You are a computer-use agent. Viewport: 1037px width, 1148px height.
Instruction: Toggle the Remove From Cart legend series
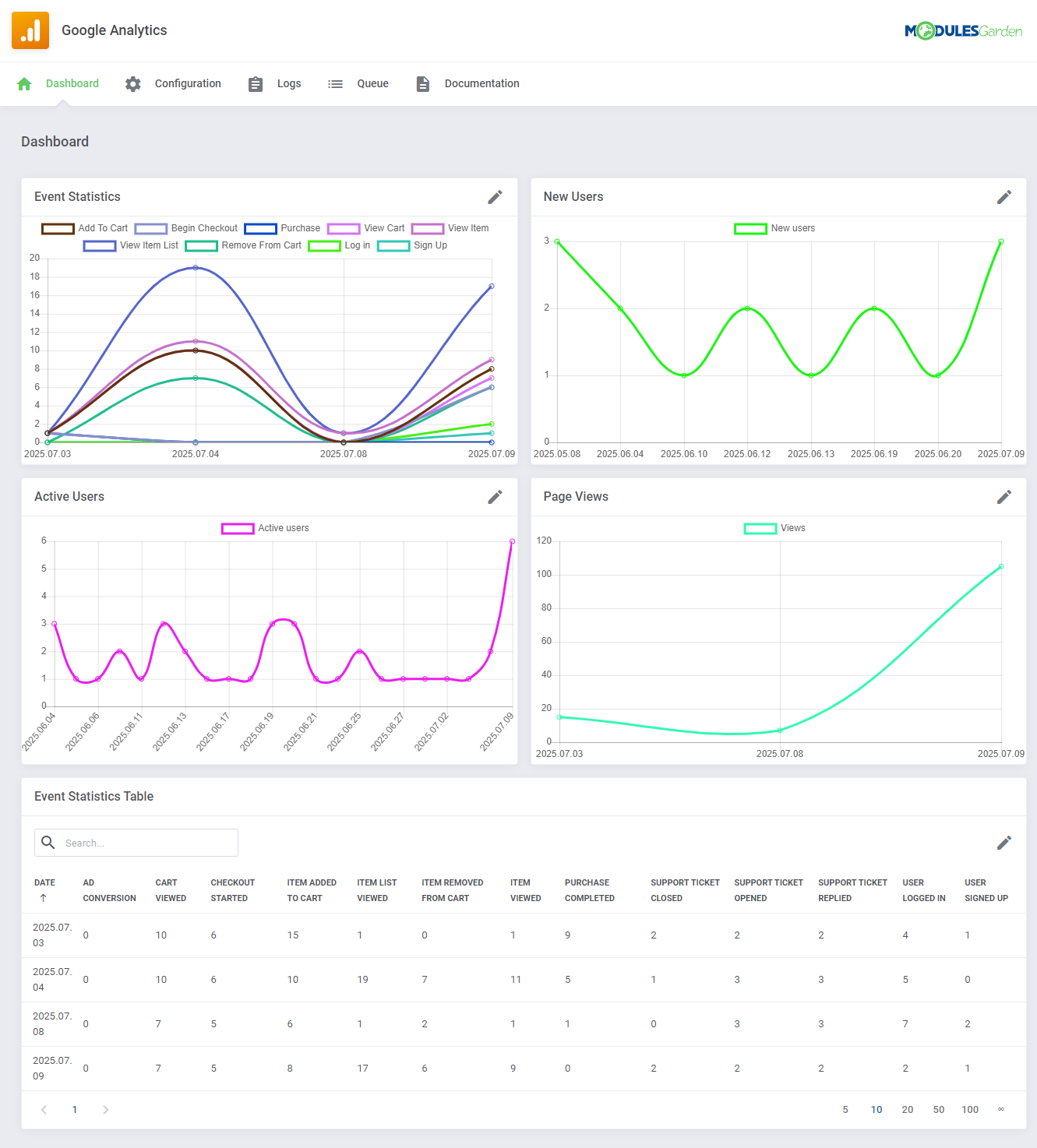point(243,245)
